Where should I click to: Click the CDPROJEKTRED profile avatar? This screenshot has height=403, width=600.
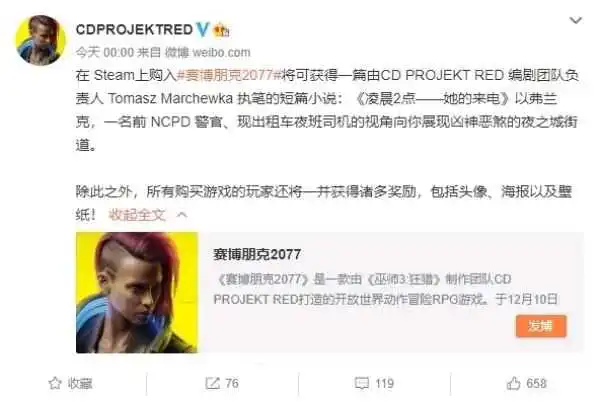[40, 40]
